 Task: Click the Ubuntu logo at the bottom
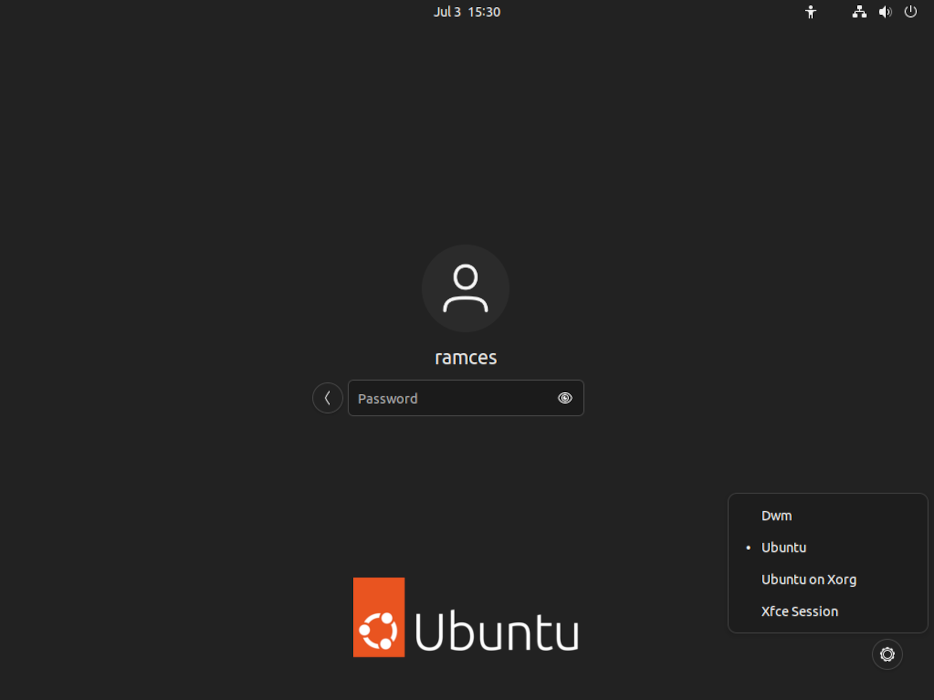pos(377,617)
